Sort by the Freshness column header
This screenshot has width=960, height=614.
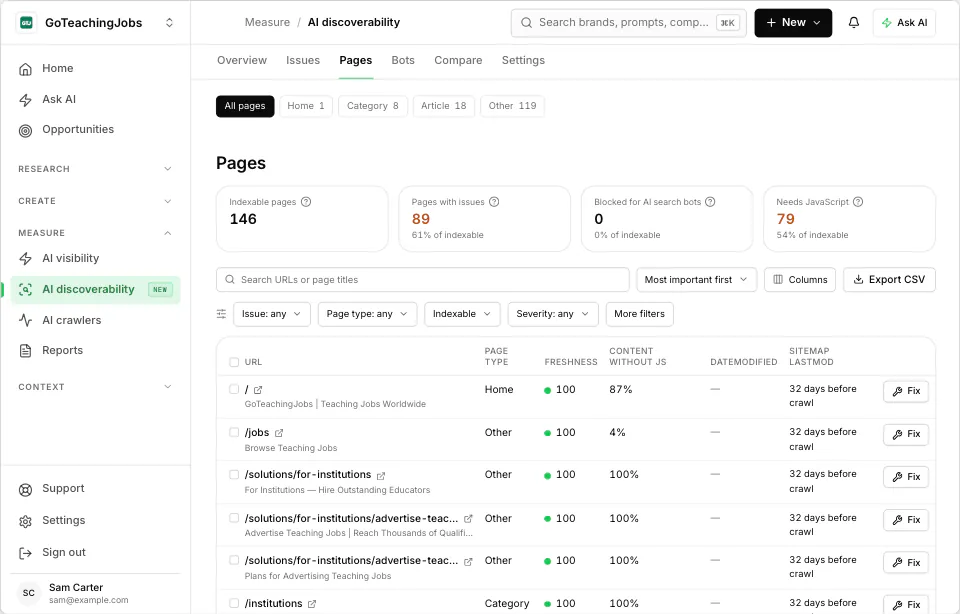click(x=571, y=362)
